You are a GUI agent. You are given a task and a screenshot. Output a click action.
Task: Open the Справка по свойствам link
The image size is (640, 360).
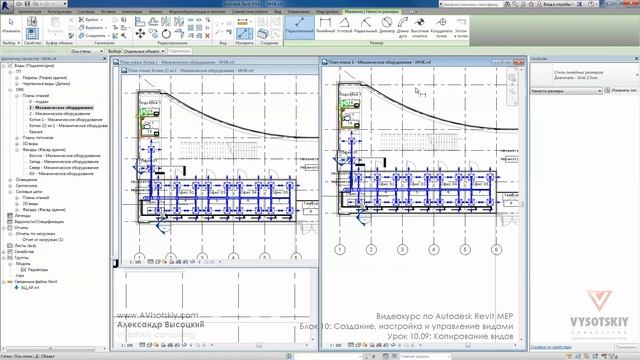pyautogui.click(x=551, y=347)
